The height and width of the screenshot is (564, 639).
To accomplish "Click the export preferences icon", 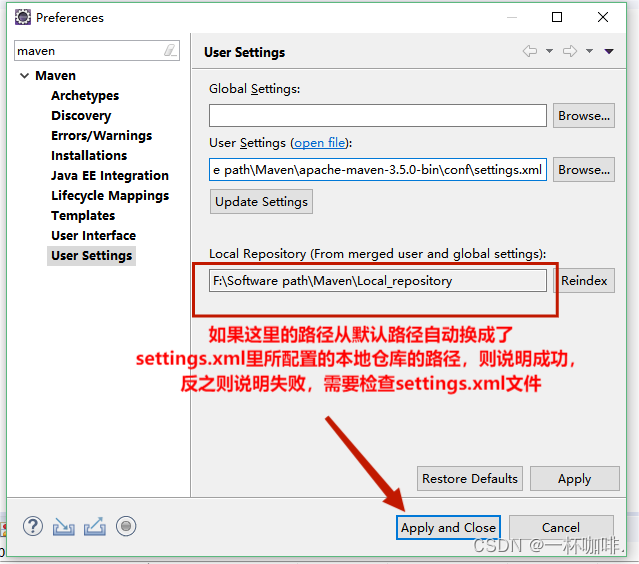I will (95, 526).
